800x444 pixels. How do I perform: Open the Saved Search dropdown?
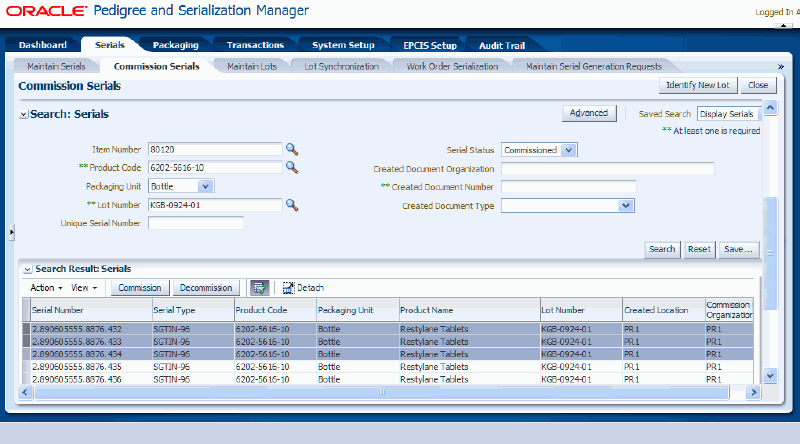coord(729,114)
